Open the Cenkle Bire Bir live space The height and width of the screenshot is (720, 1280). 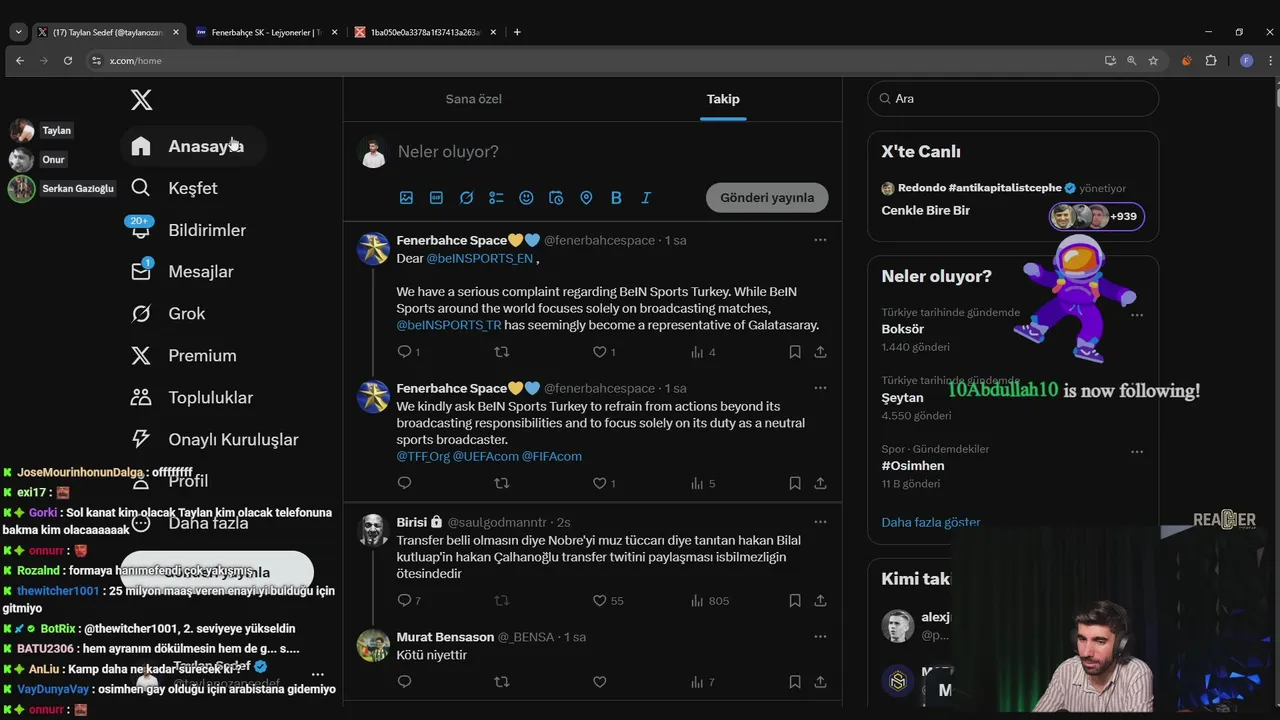(926, 211)
